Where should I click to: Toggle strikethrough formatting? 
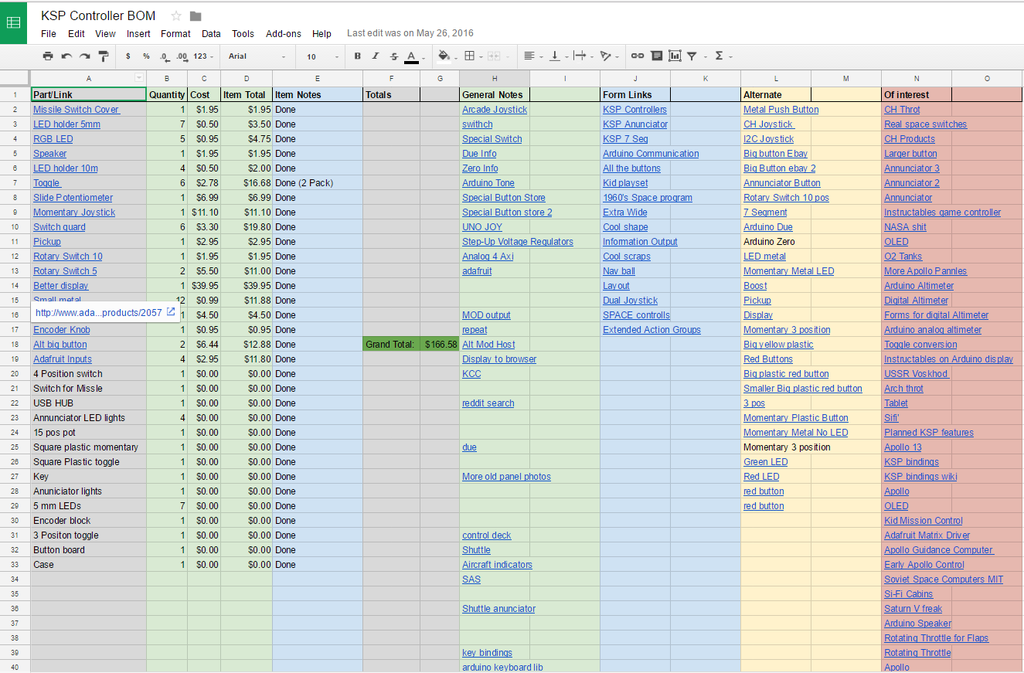[393, 56]
